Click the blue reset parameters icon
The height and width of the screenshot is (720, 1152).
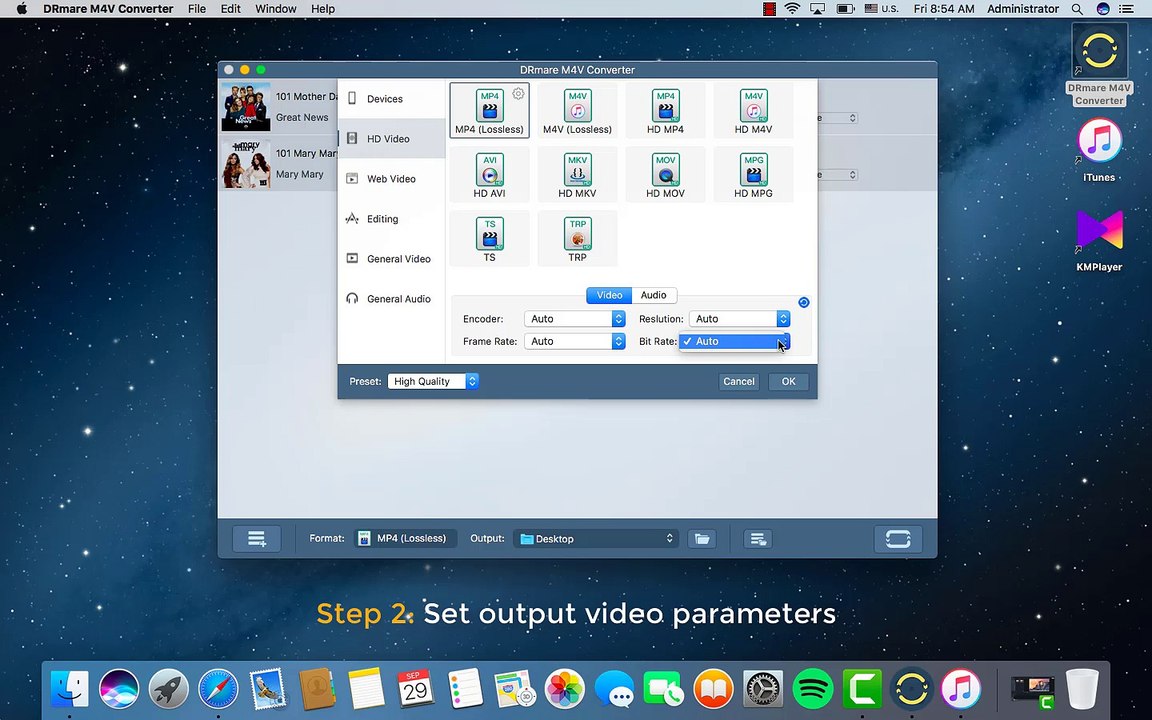click(804, 302)
